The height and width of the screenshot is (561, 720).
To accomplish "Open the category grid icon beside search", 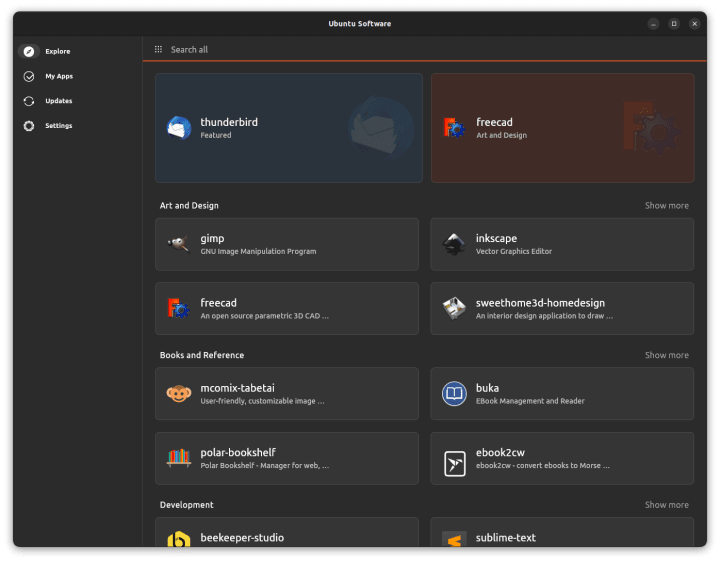I will click(x=158, y=49).
